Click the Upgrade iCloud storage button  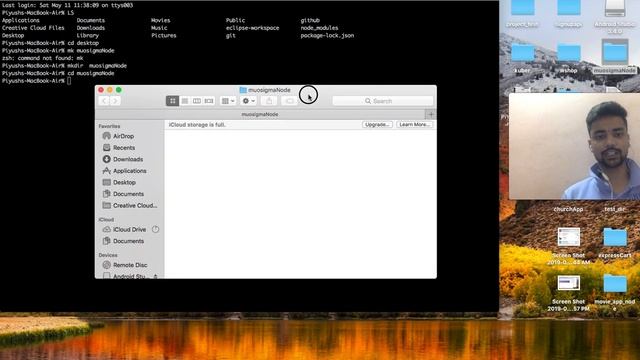[x=377, y=124]
